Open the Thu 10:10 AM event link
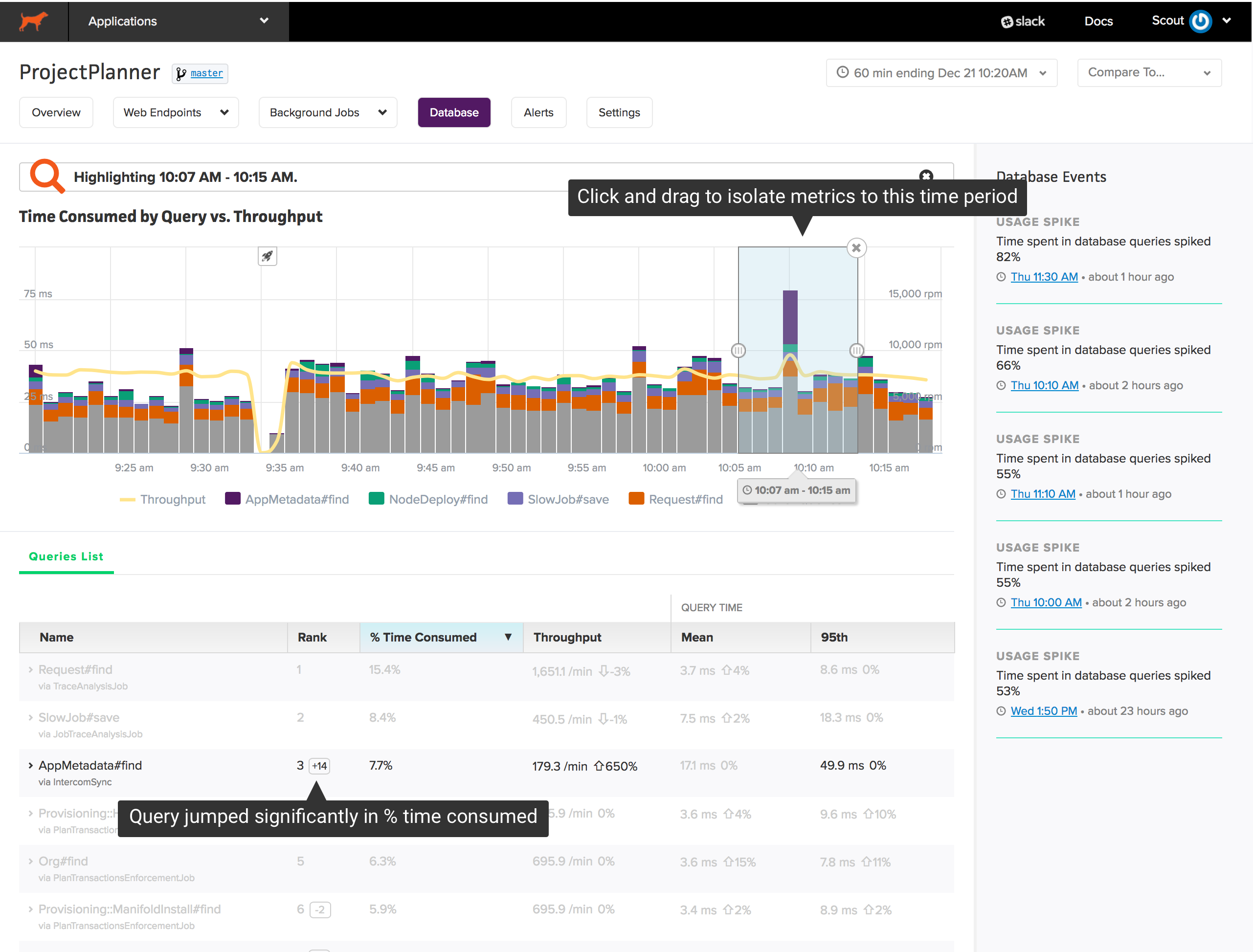The height and width of the screenshot is (952, 1253). click(x=1045, y=385)
